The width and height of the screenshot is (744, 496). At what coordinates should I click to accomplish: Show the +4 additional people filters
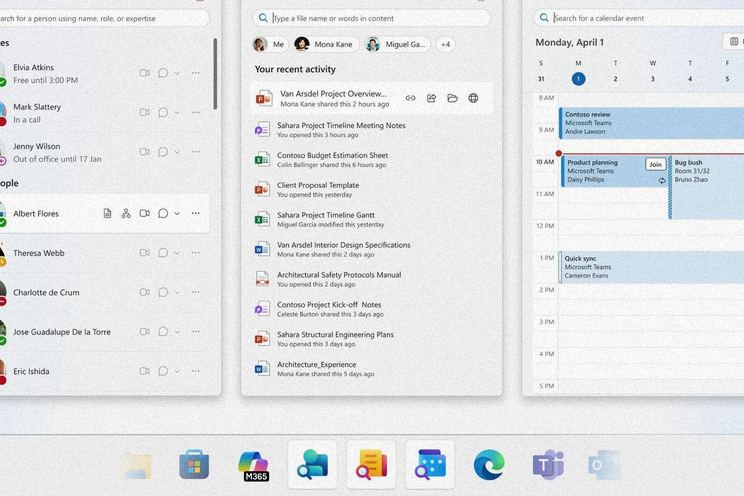pos(446,45)
